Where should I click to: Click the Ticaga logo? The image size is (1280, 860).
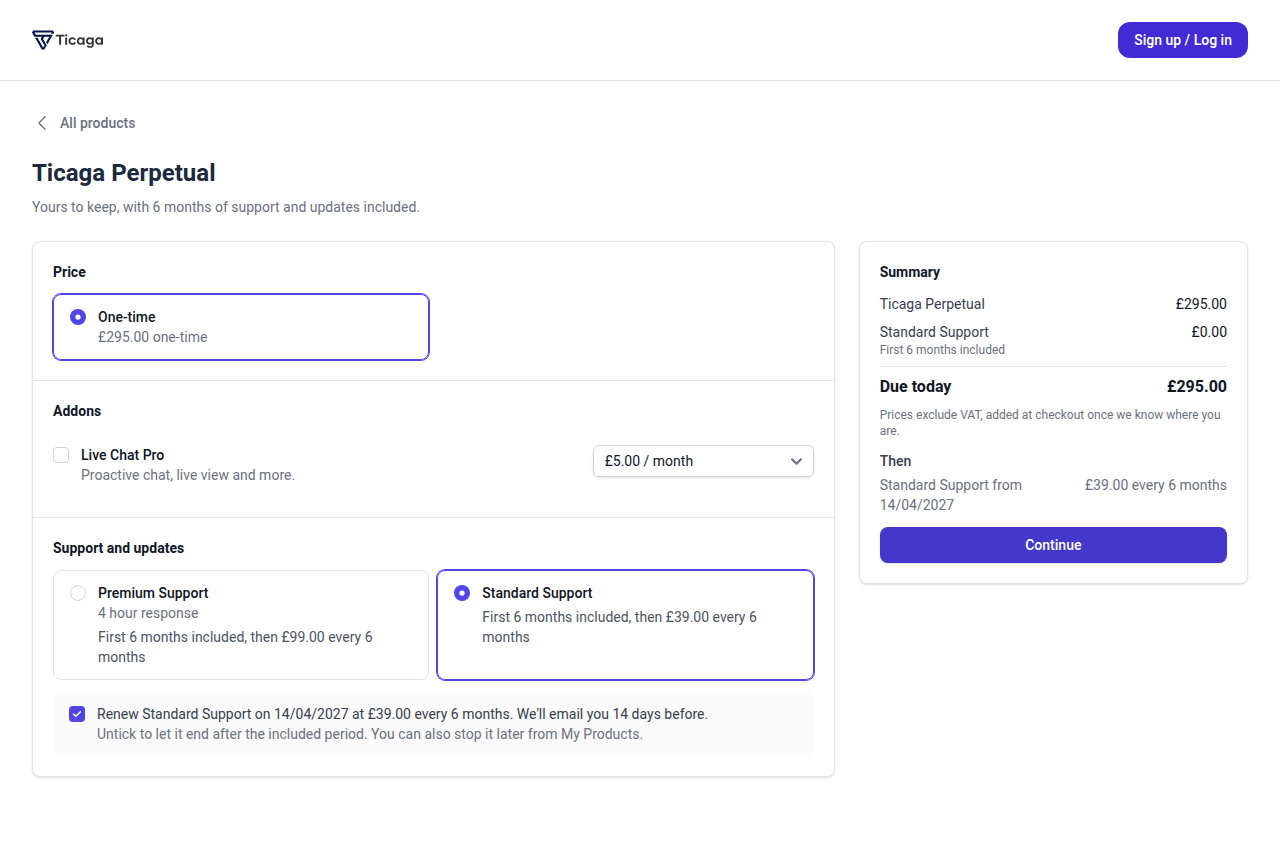coord(68,40)
